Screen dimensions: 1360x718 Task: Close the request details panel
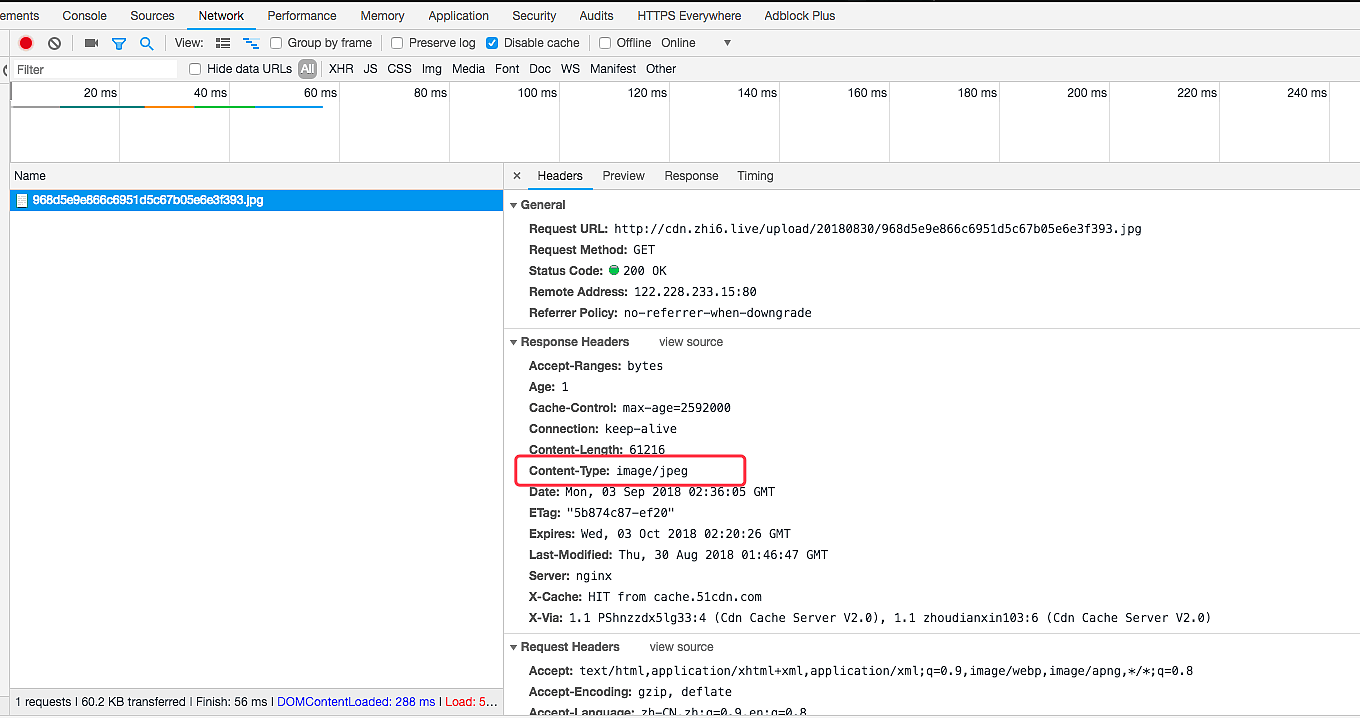click(x=517, y=176)
